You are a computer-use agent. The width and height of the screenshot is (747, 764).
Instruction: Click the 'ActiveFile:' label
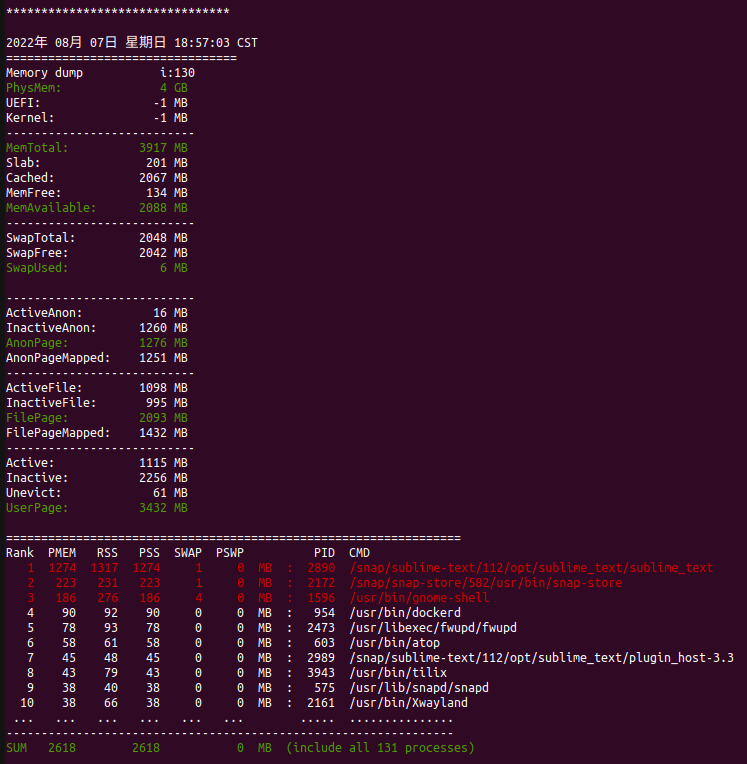point(44,388)
